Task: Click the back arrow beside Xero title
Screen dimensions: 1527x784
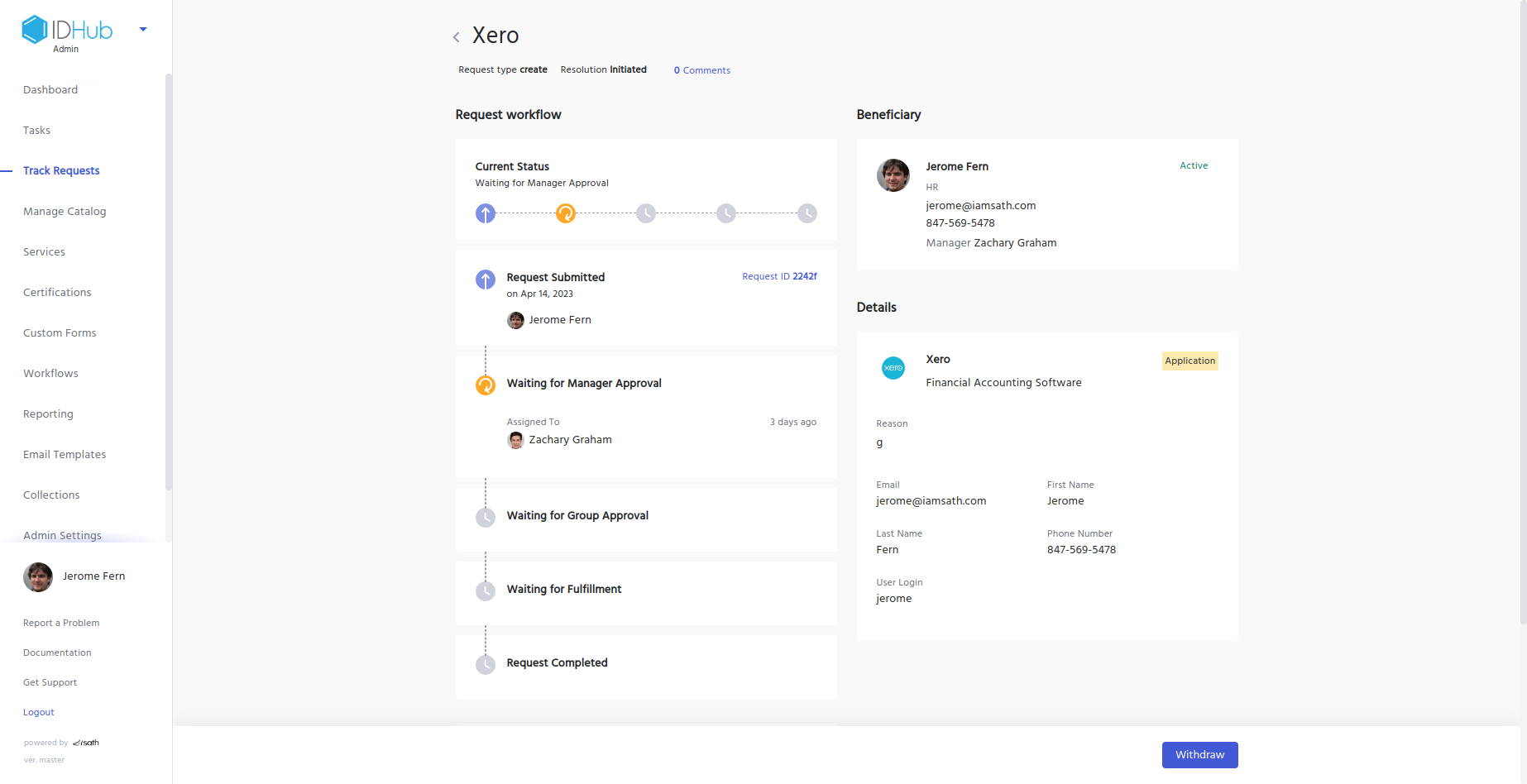Action: pyautogui.click(x=456, y=37)
